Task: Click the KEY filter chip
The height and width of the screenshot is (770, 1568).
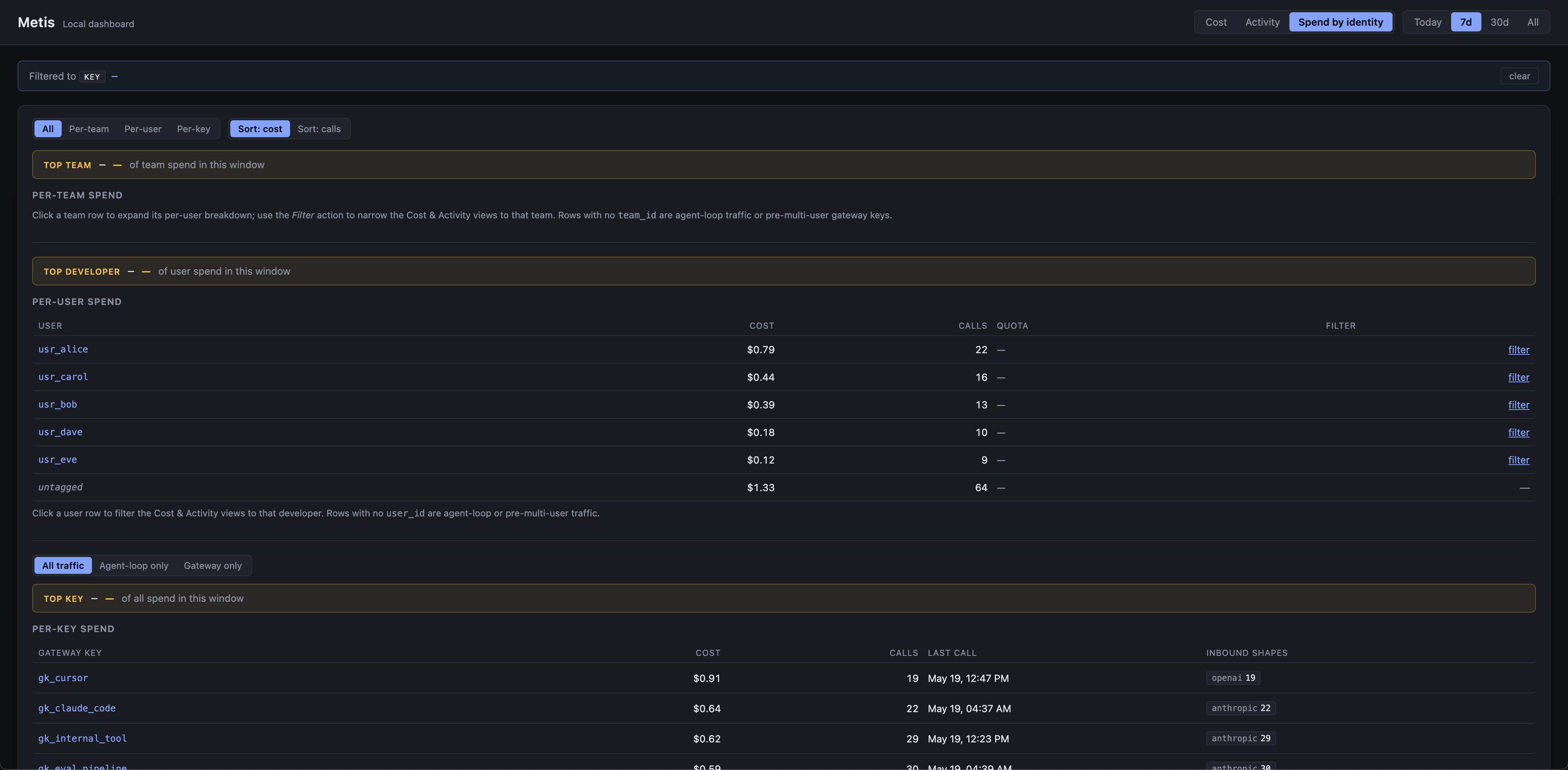Action: click(92, 77)
